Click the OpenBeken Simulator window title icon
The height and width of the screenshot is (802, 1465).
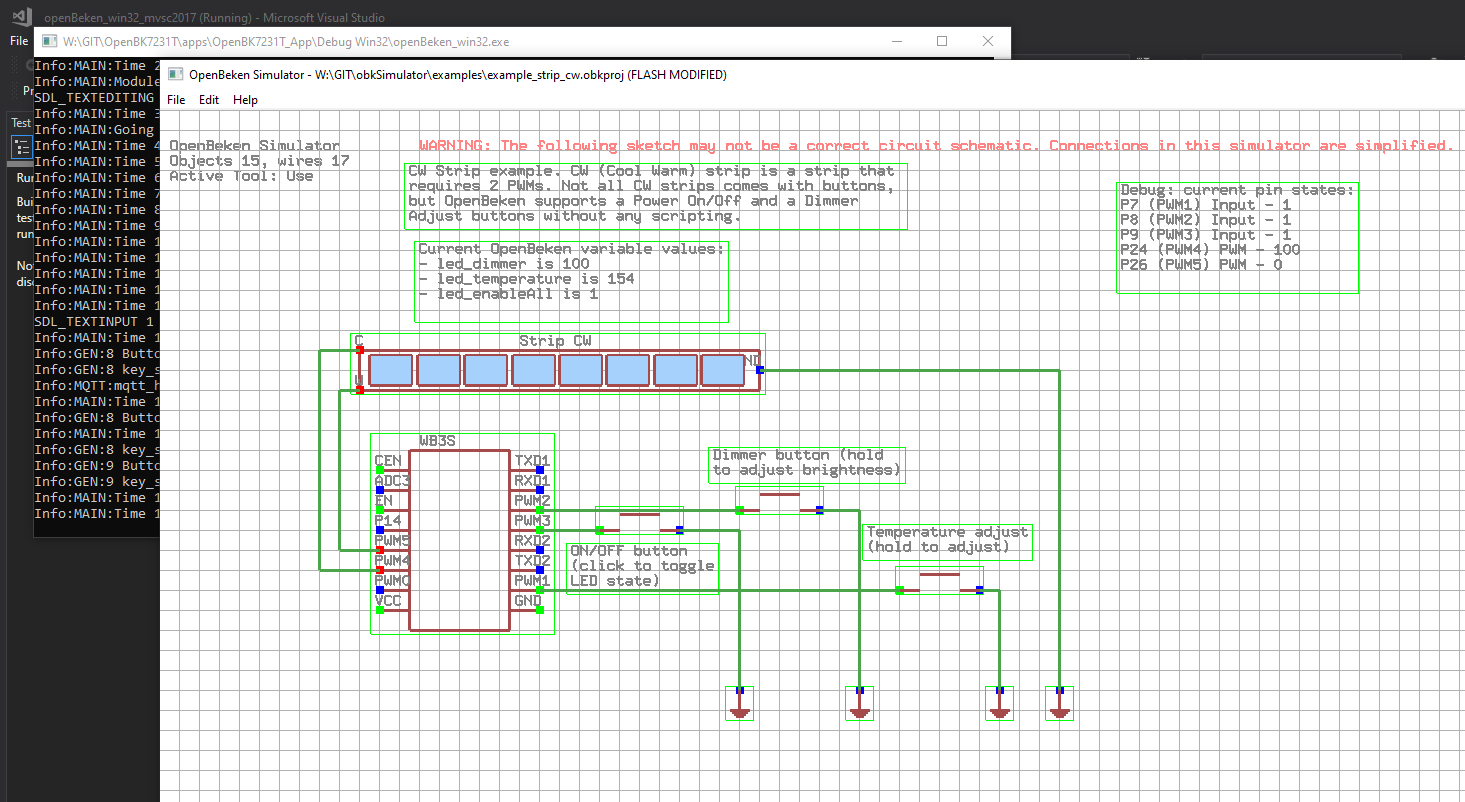coord(176,74)
